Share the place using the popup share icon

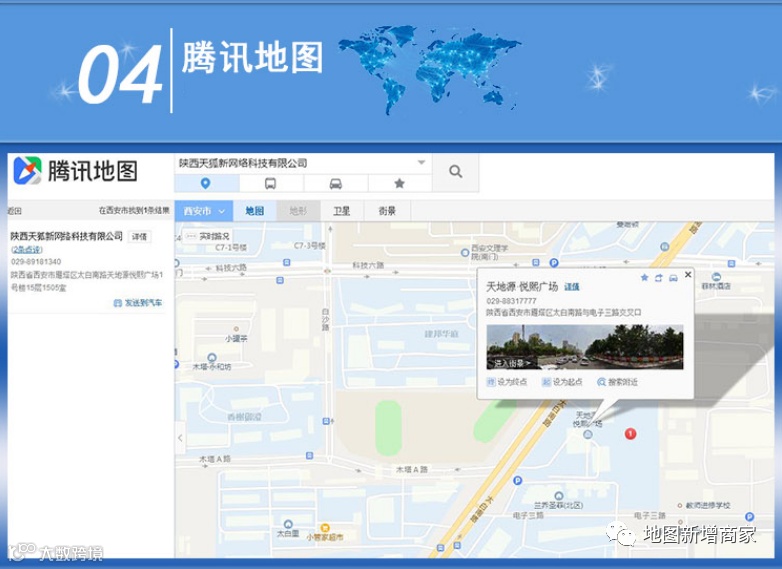click(658, 278)
